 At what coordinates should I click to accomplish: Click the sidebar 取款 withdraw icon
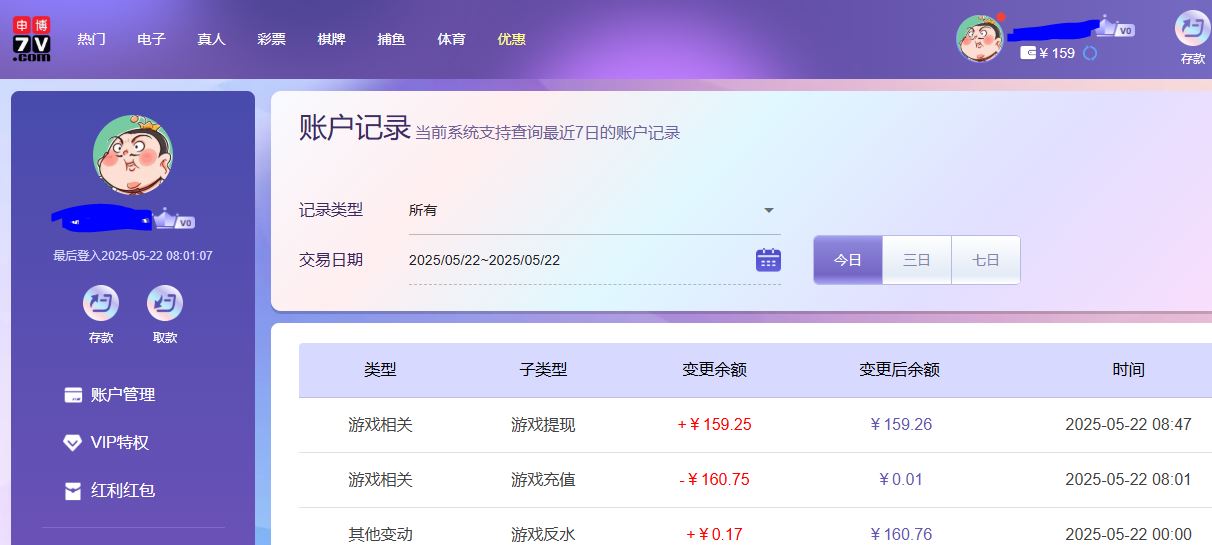click(165, 303)
